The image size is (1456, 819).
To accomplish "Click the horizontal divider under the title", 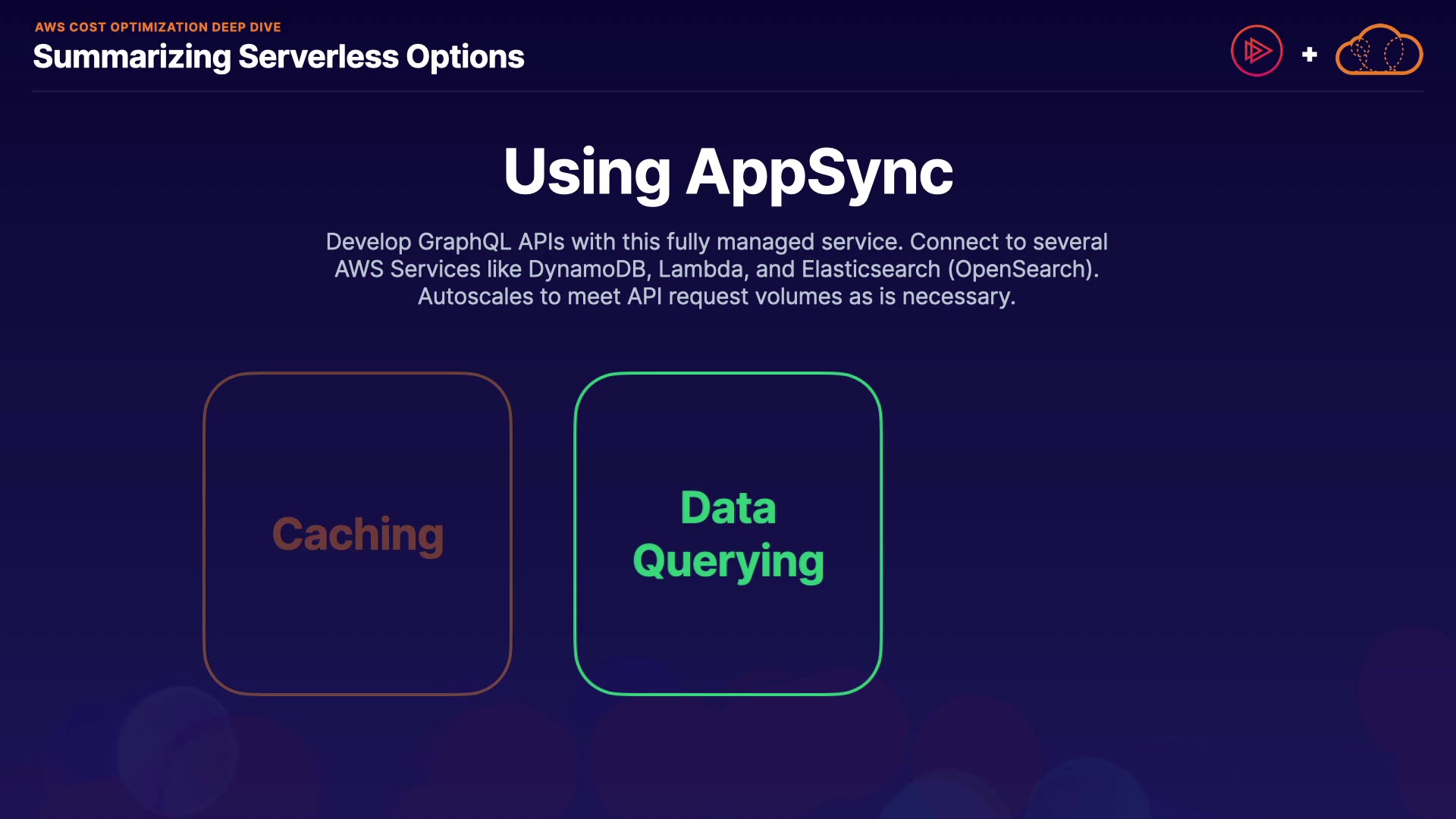I will click(x=728, y=92).
